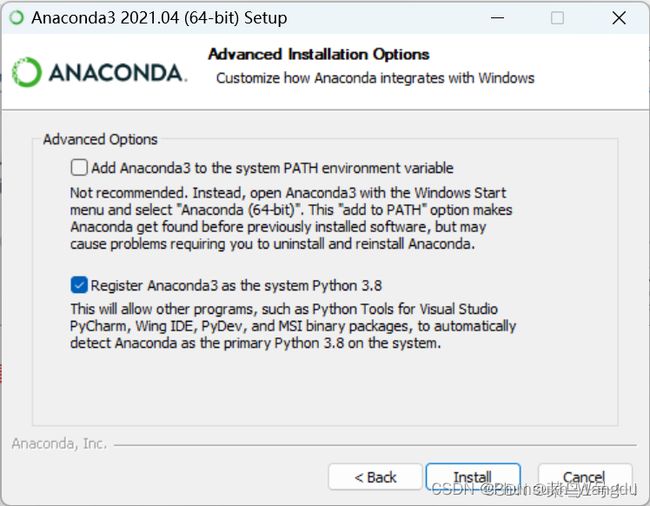Image resolution: width=650 pixels, height=506 pixels.
Task: Go back with the < Back button
Action: 375,477
